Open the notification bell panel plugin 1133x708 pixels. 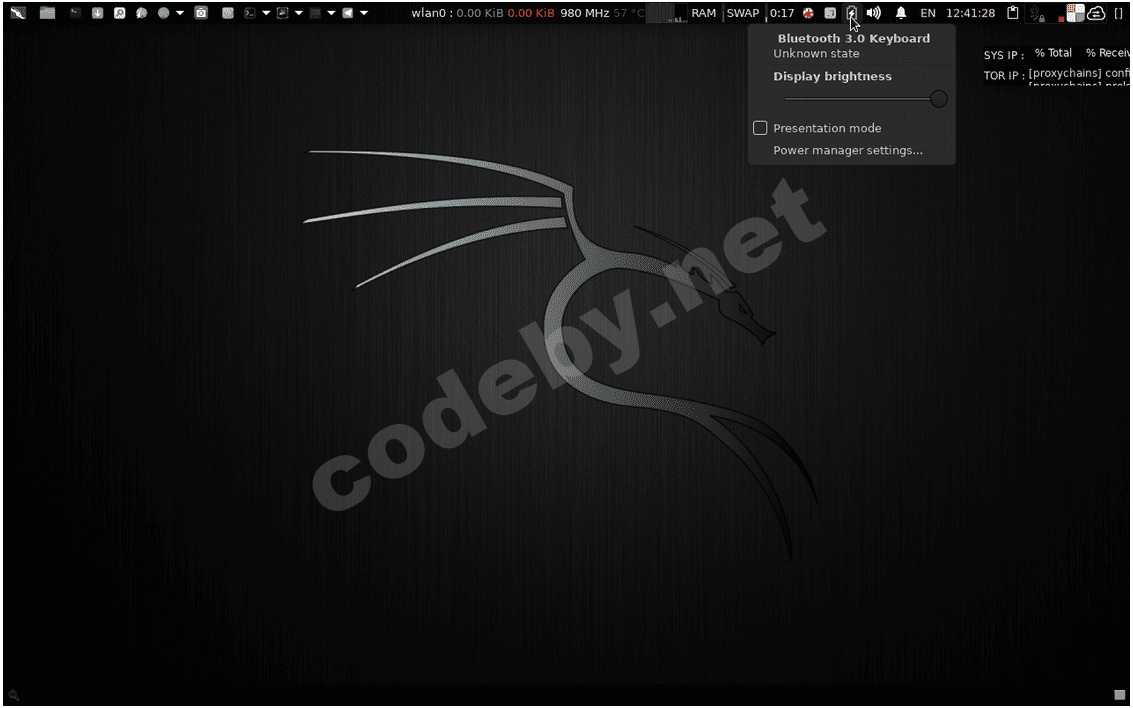901,13
